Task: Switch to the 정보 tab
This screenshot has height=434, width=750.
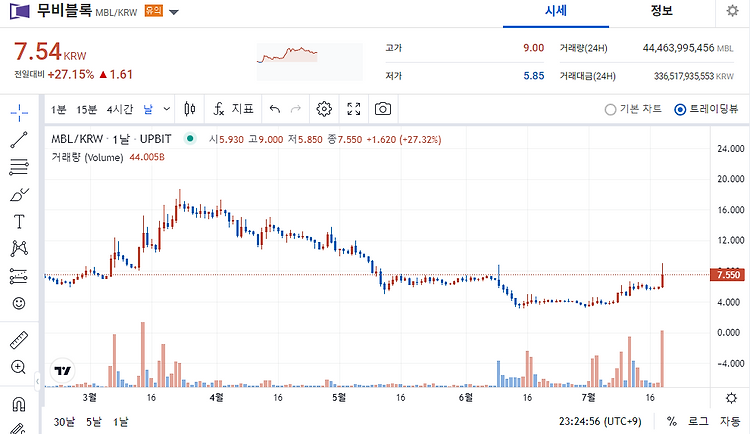Action: coord(662,11)
